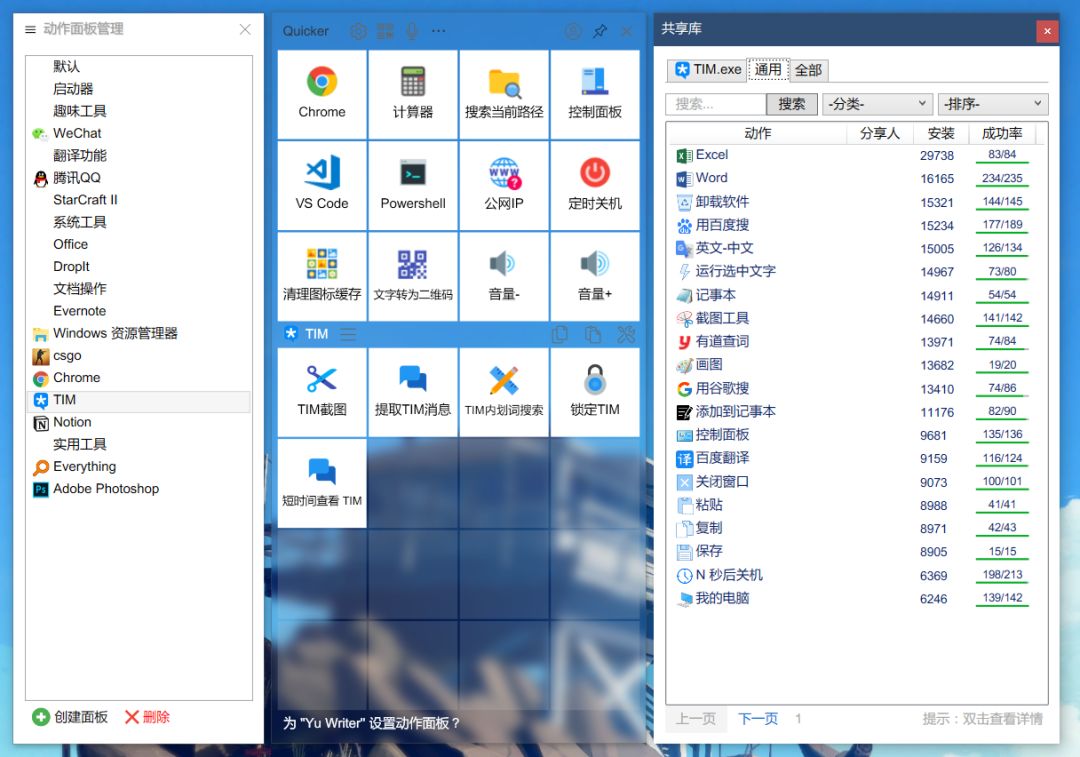
Task: Check the 公网IP action
Action: coord(503,185)
